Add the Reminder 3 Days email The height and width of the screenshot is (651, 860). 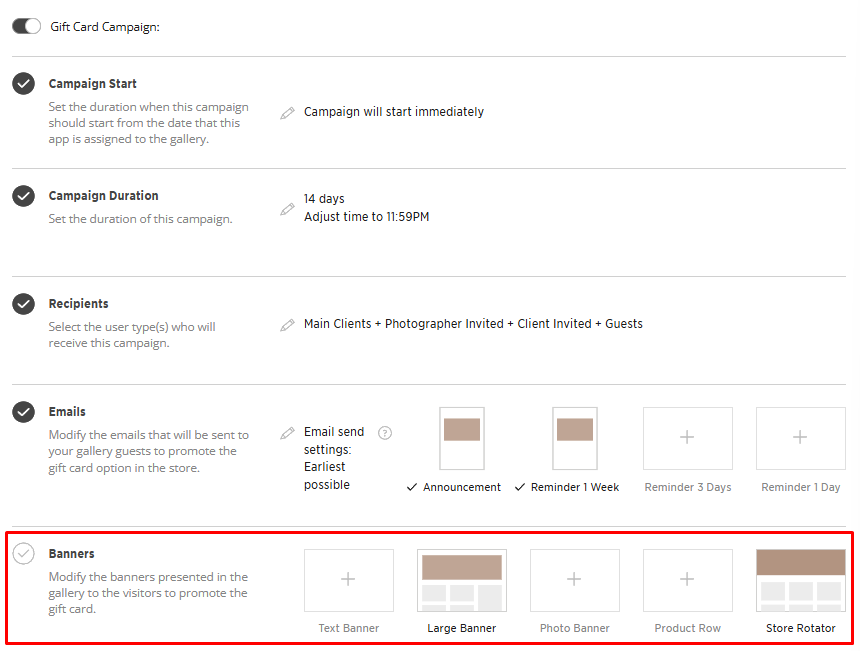point(687,438)
